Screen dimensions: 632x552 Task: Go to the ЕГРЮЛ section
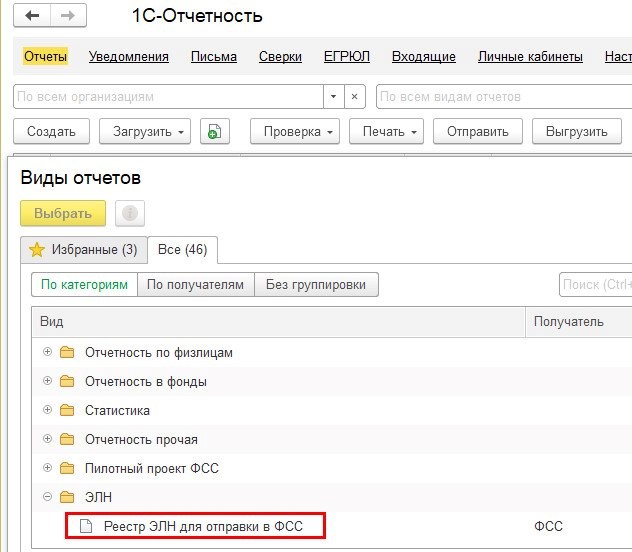[x=346, y=57]
